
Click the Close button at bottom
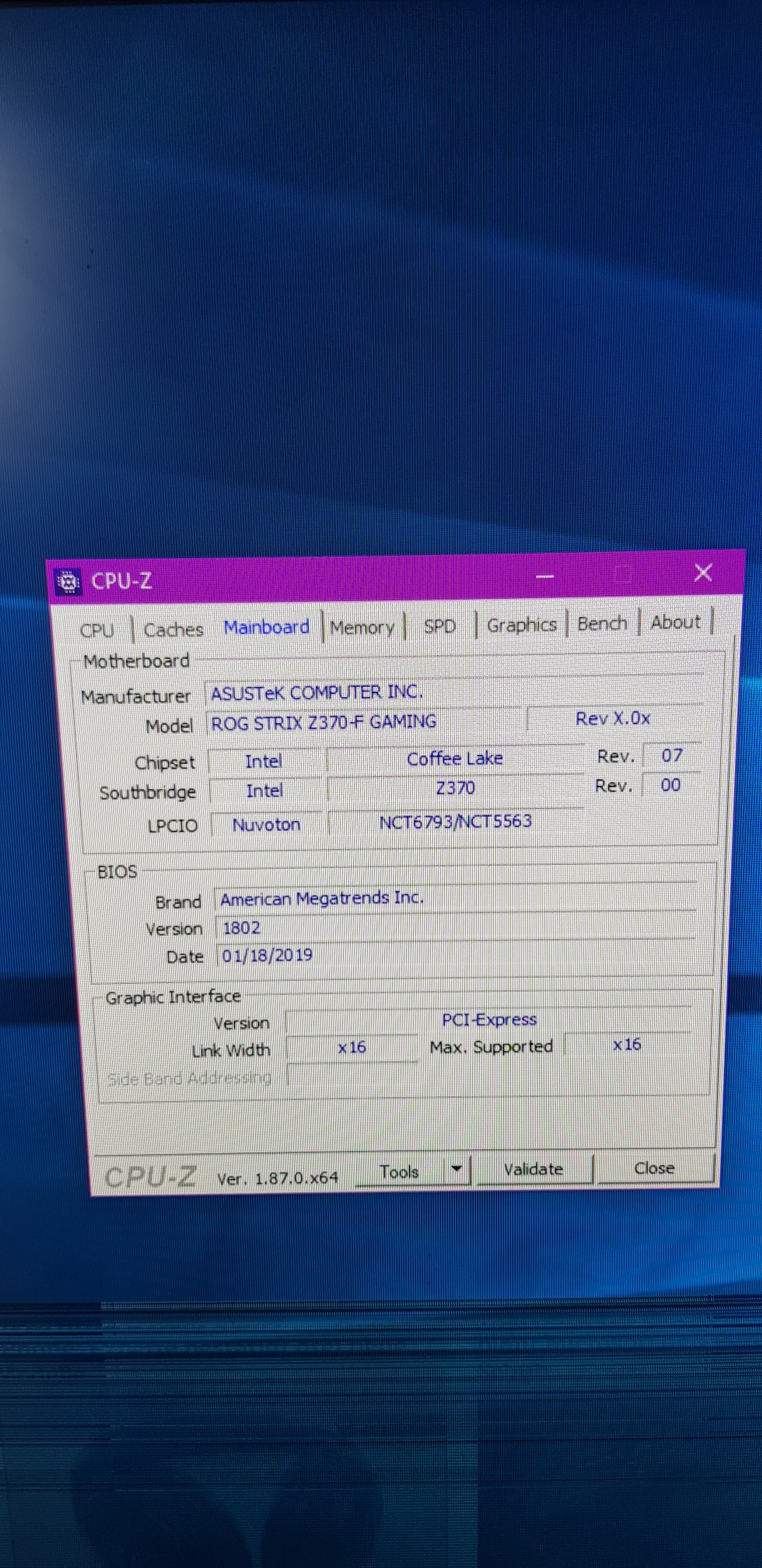click(654, 1168)
